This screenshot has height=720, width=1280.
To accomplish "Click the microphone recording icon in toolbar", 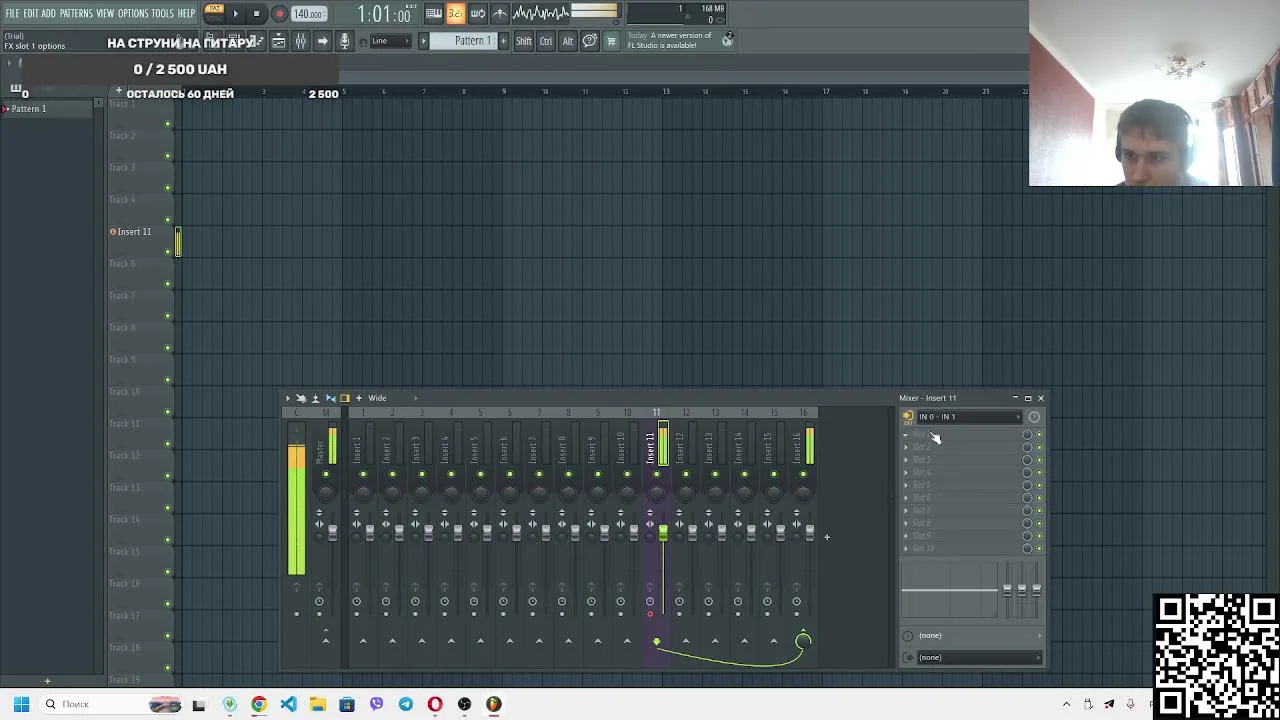I will 345,41.
